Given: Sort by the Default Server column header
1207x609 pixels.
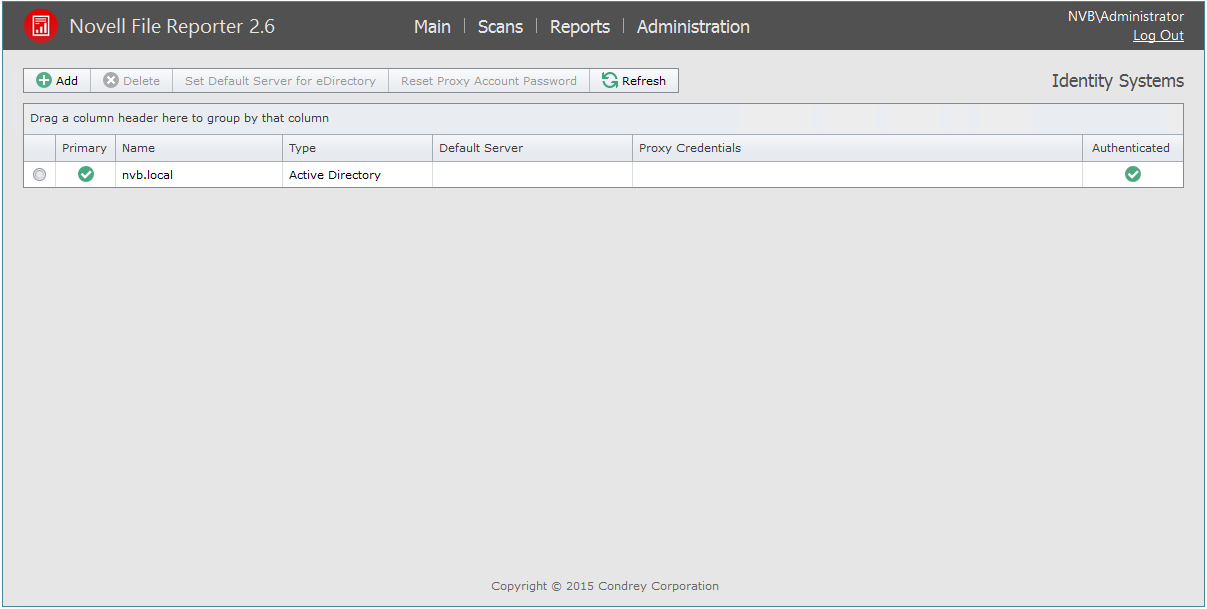Looking at the screenshot, I should click(x=533, y=148).
